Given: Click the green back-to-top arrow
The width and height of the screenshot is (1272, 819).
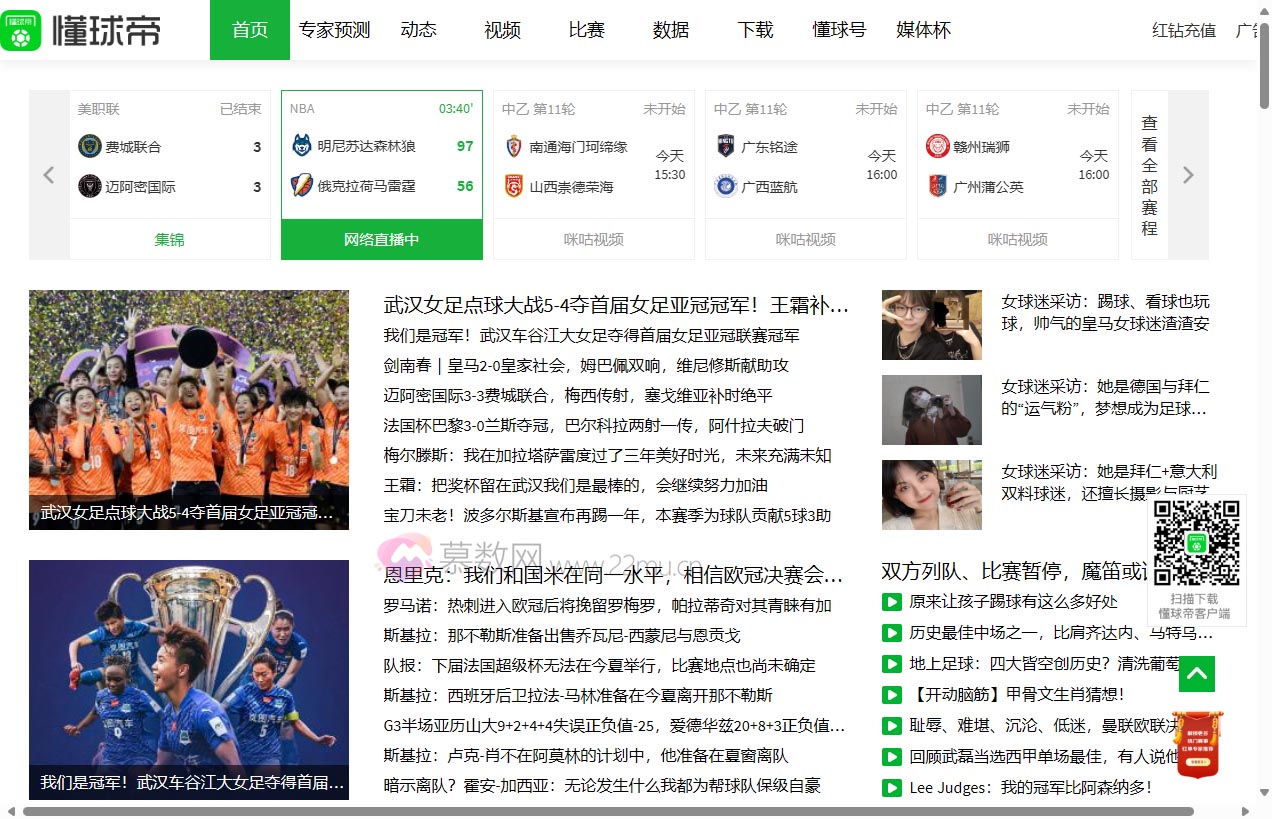Looking at the screenshot, I should click(x=1196, y=674).
